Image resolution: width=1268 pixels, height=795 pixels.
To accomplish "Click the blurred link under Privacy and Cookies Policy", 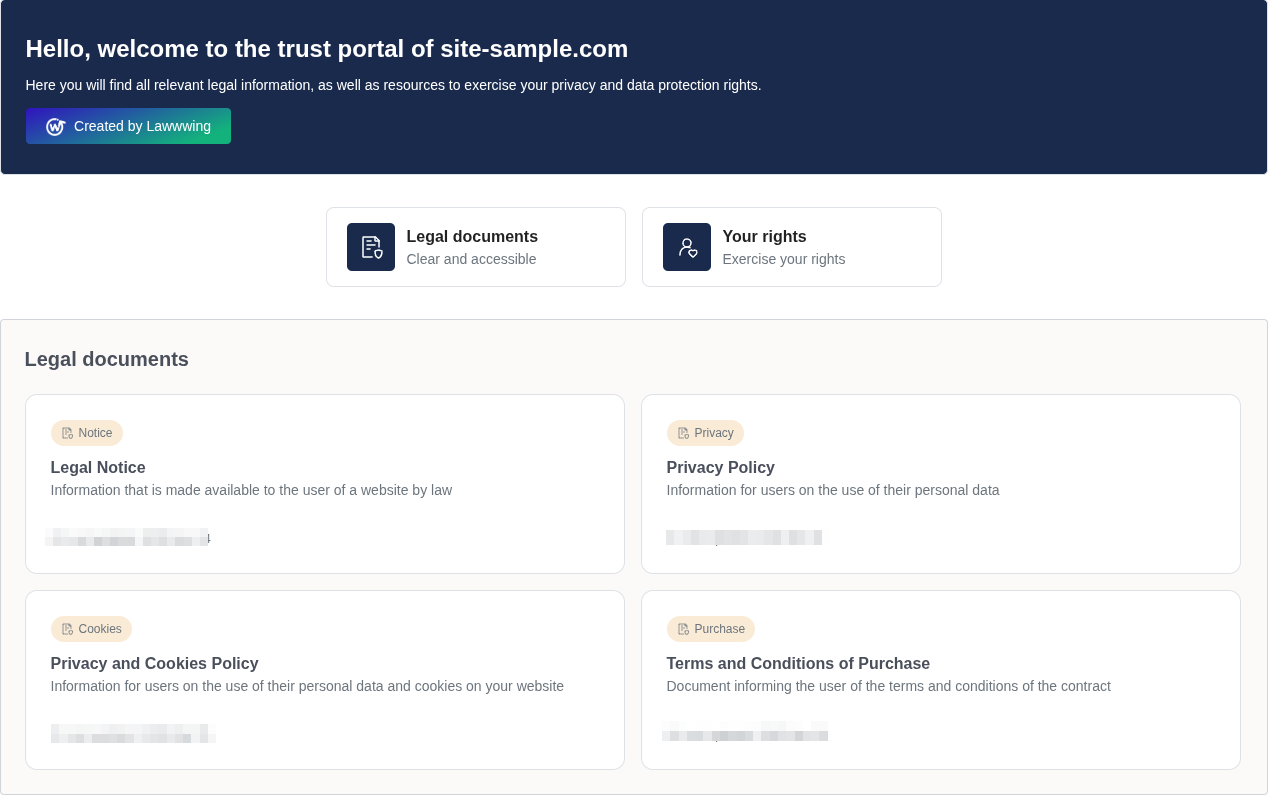I will (x=132, y=733).
